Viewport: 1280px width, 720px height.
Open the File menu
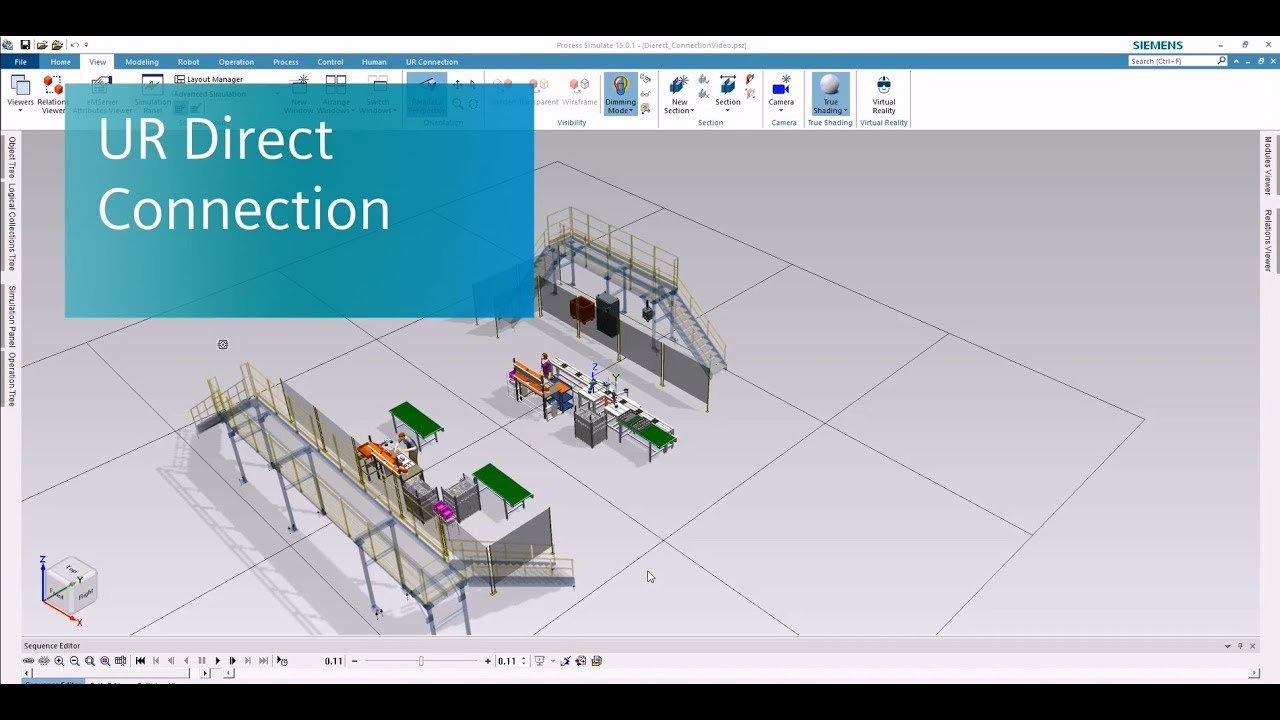point(20,62)
